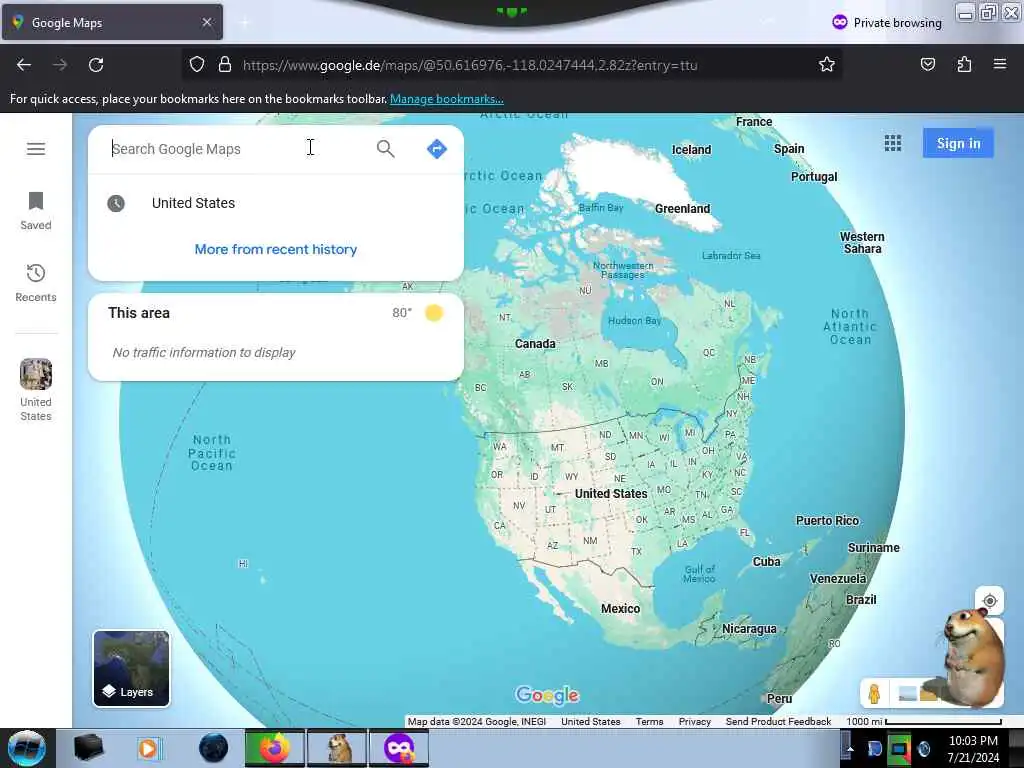Click the United States label on the map

(x=611, y=494)
